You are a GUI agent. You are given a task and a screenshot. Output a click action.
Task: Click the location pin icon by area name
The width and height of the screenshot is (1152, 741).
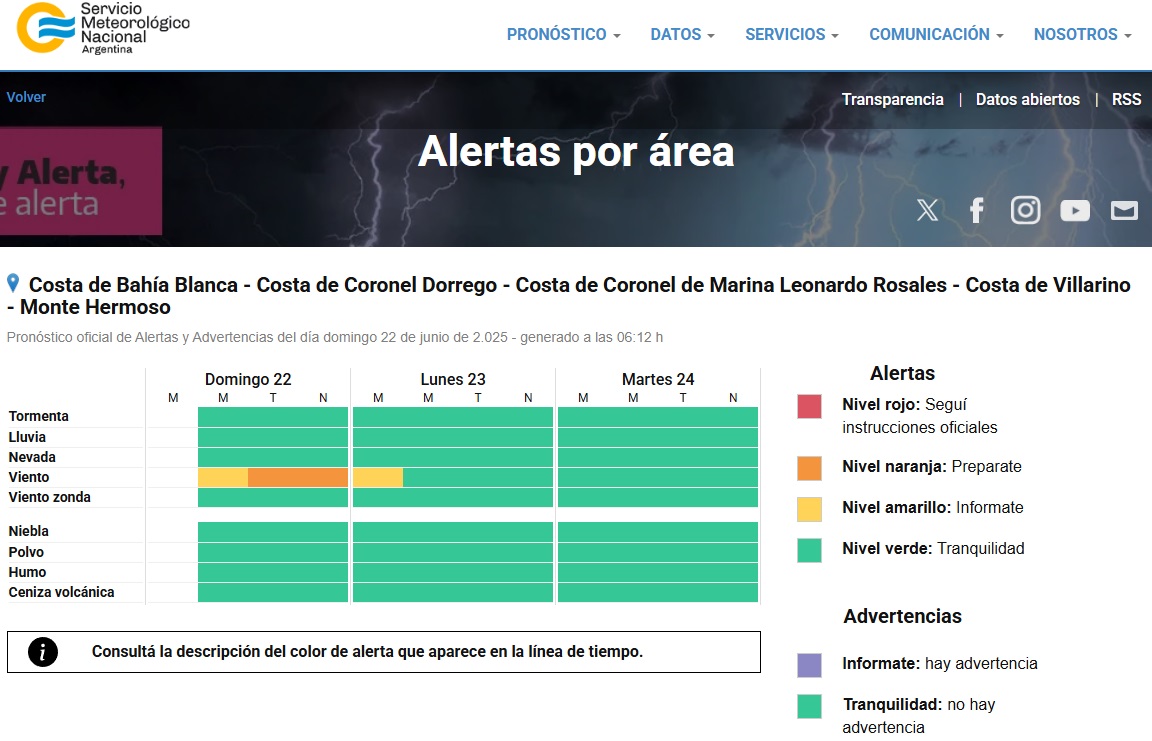[x=13, y=283]
